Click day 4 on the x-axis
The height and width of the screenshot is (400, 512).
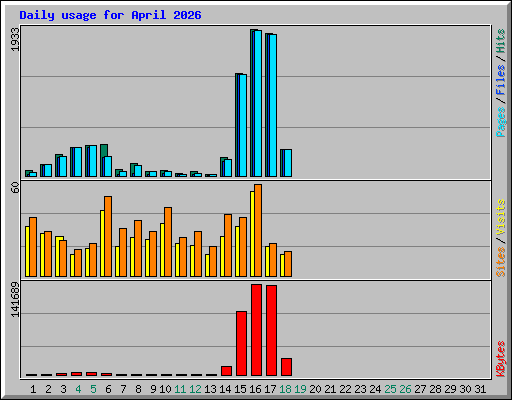pyautogui.click(x=78, y=389)
